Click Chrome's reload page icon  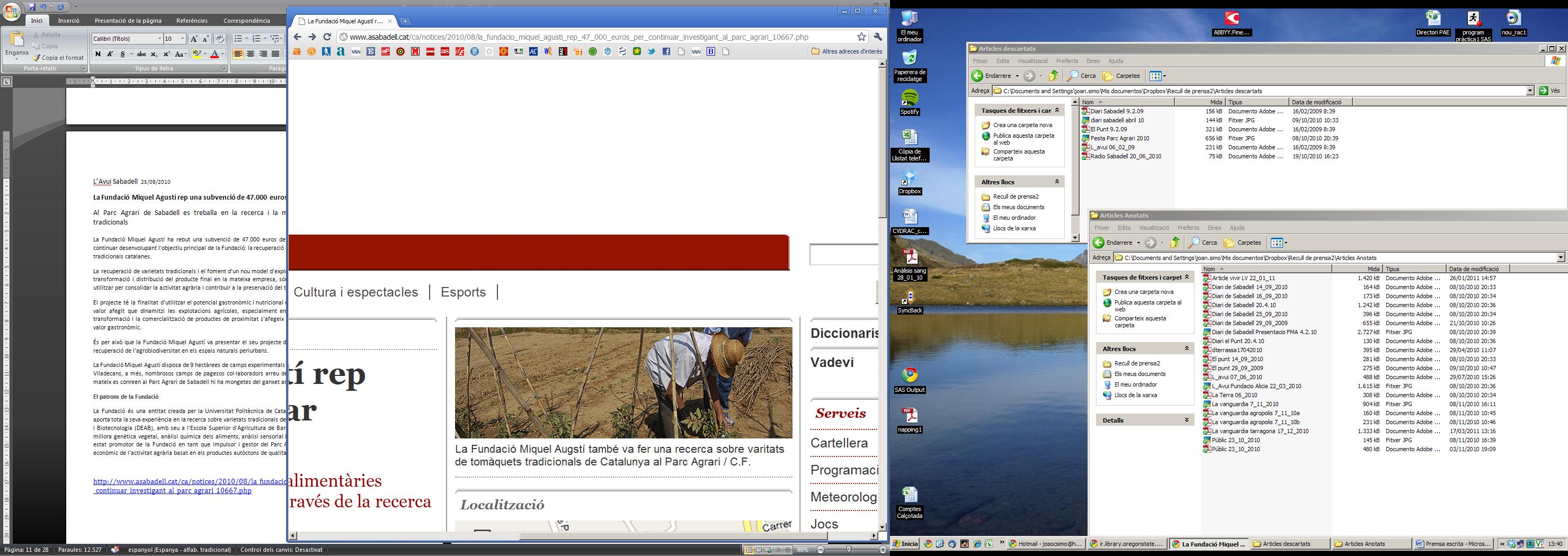pyautogui.click(x=327, y=37)
